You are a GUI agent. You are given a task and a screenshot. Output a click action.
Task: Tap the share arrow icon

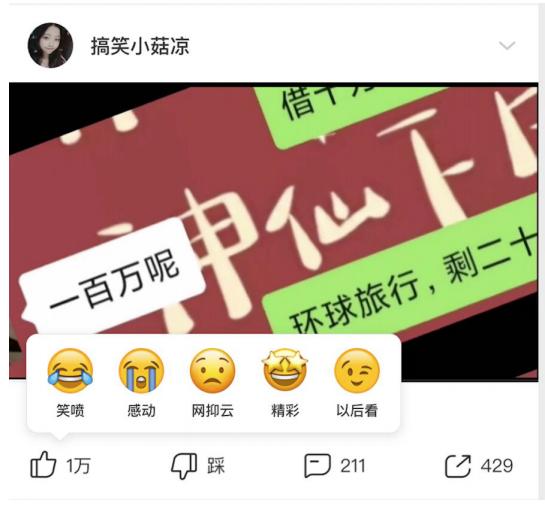tap(458, 466)
